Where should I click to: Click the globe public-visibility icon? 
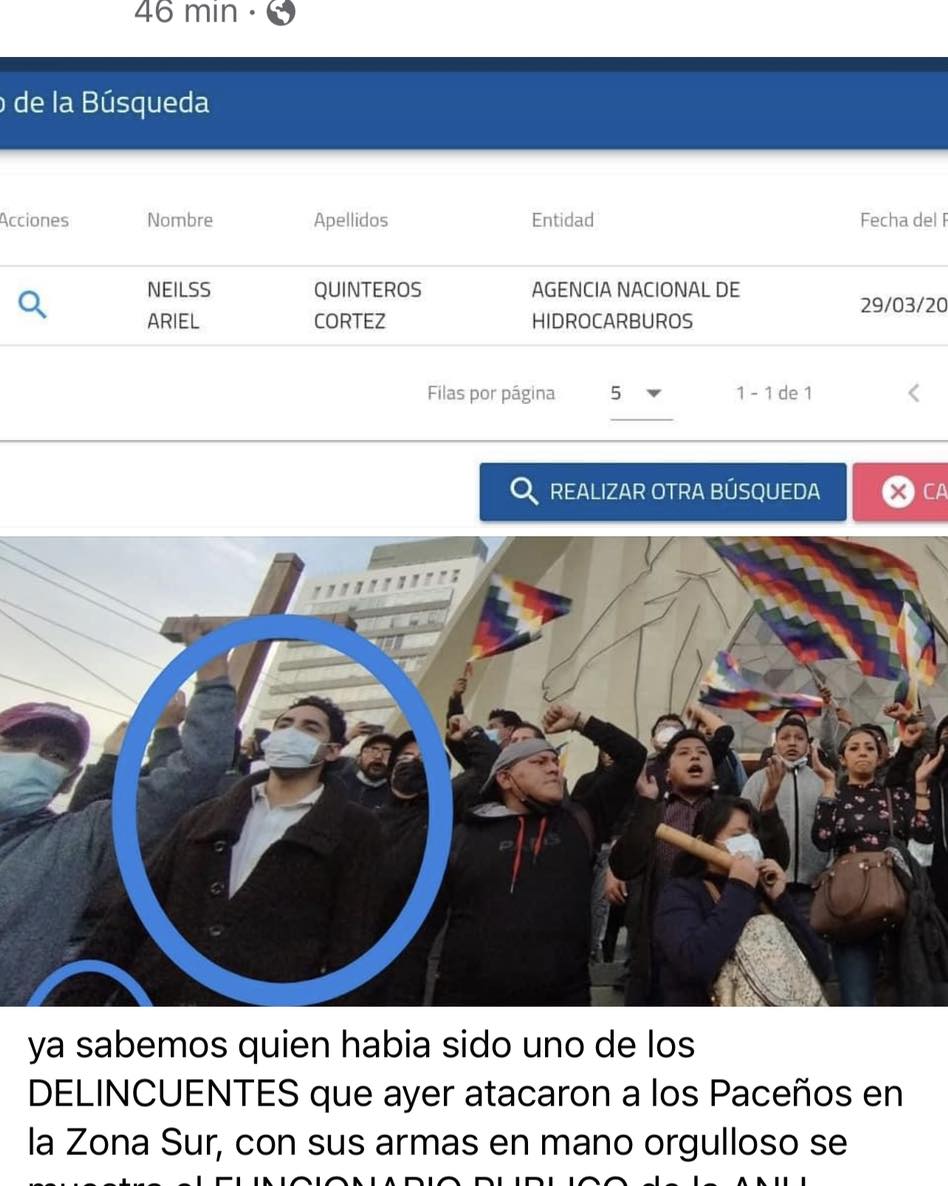281,12
